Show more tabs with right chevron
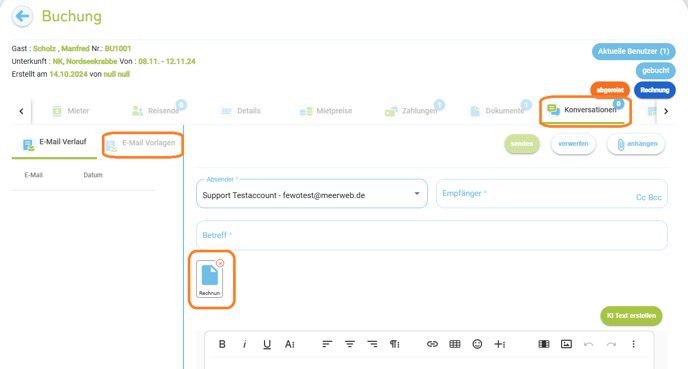Image resolution: width=688 pixels, height=369 pixels. (x=666, y=111)
